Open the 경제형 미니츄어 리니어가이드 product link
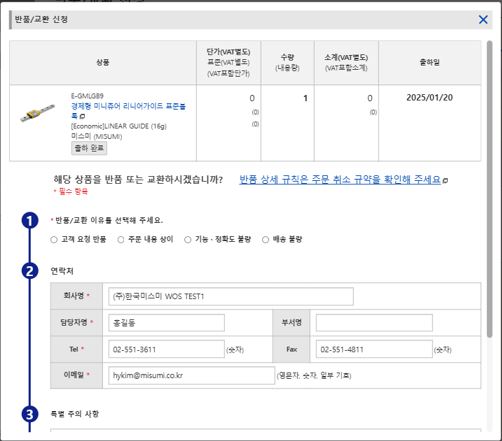The width and height of the screenshot is (502, 441). point(128,111)
